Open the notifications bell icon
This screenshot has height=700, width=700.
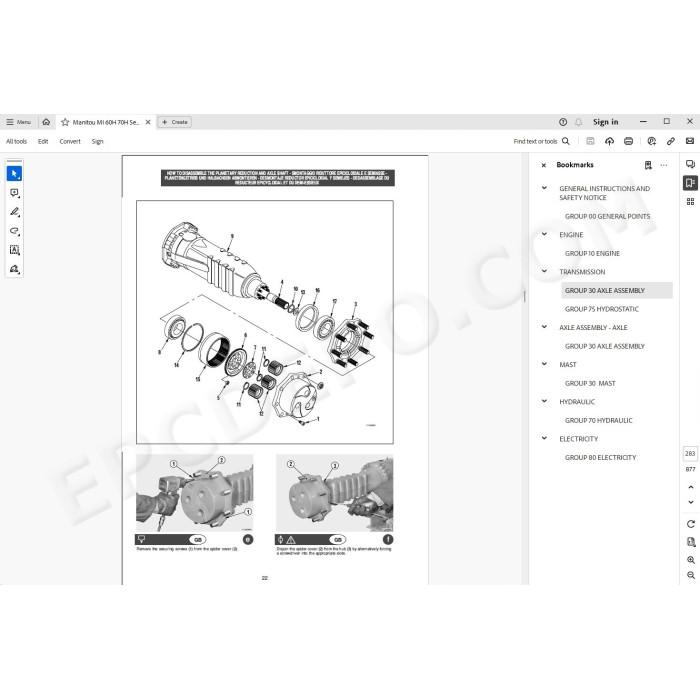(x=579, y=122)
